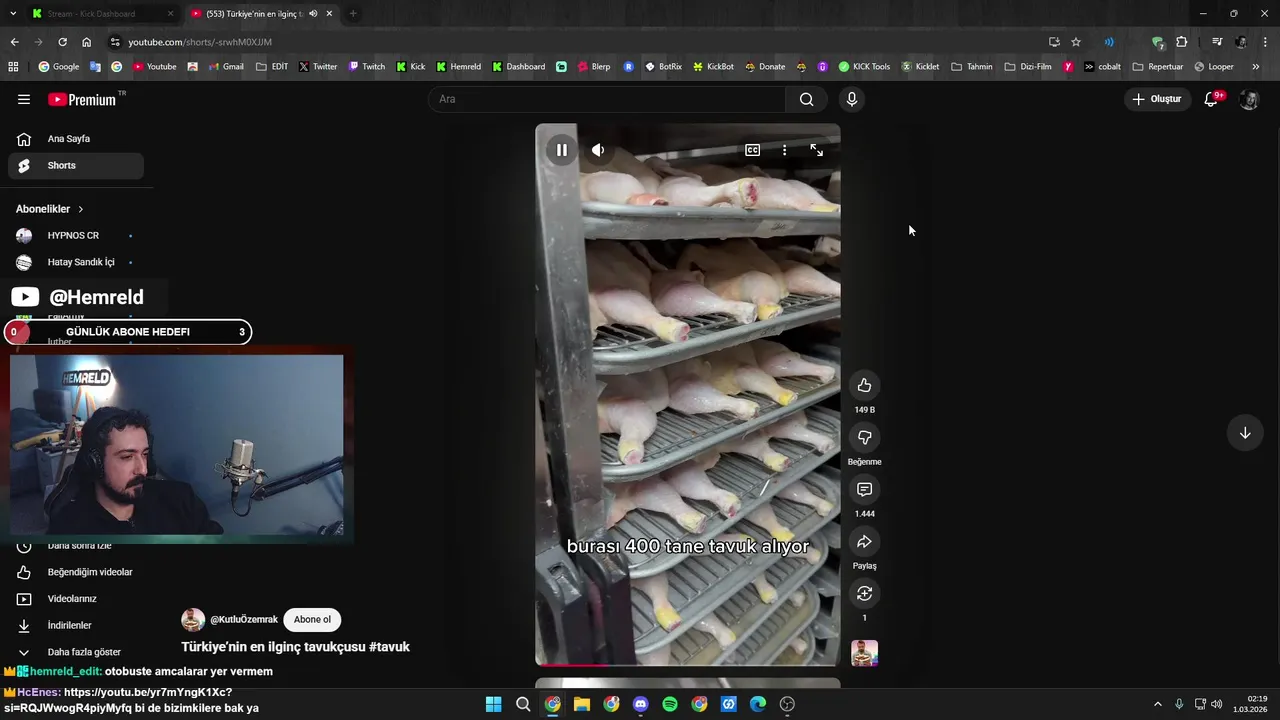Start voice search with the microphone

tap(851, 99)
